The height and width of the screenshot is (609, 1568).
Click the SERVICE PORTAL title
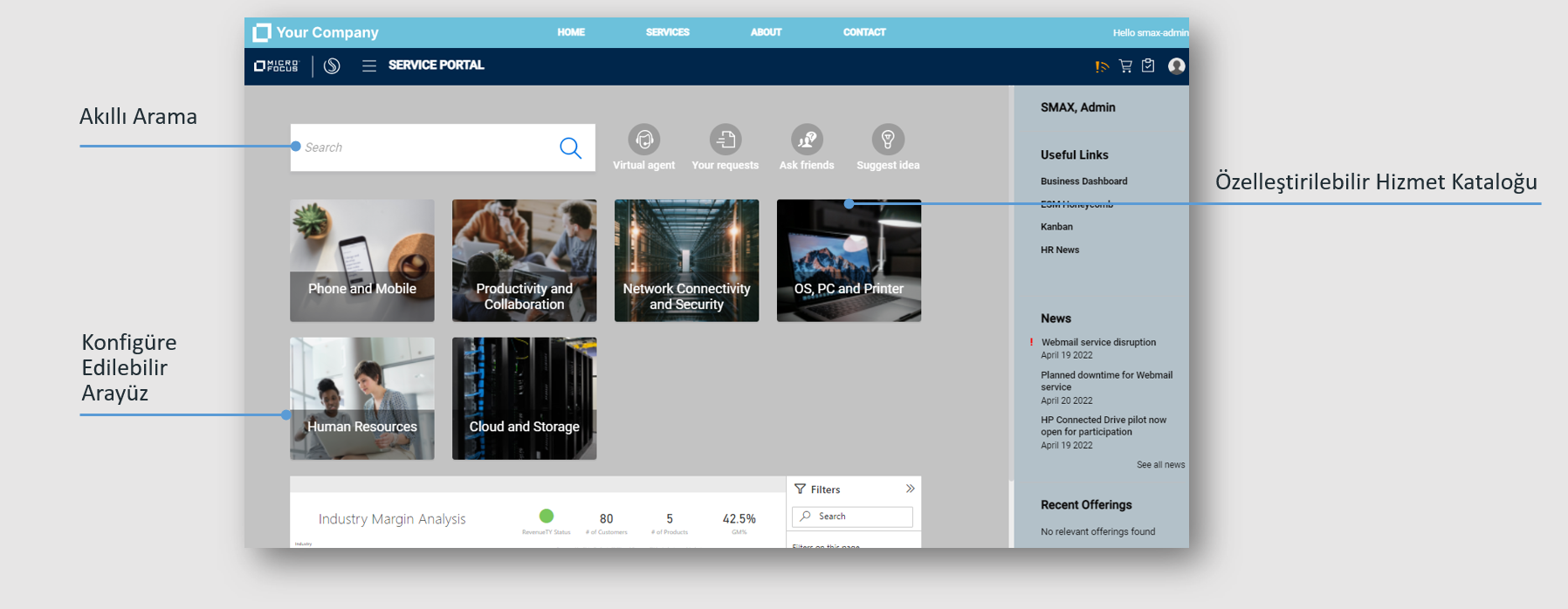coord(437,65)
